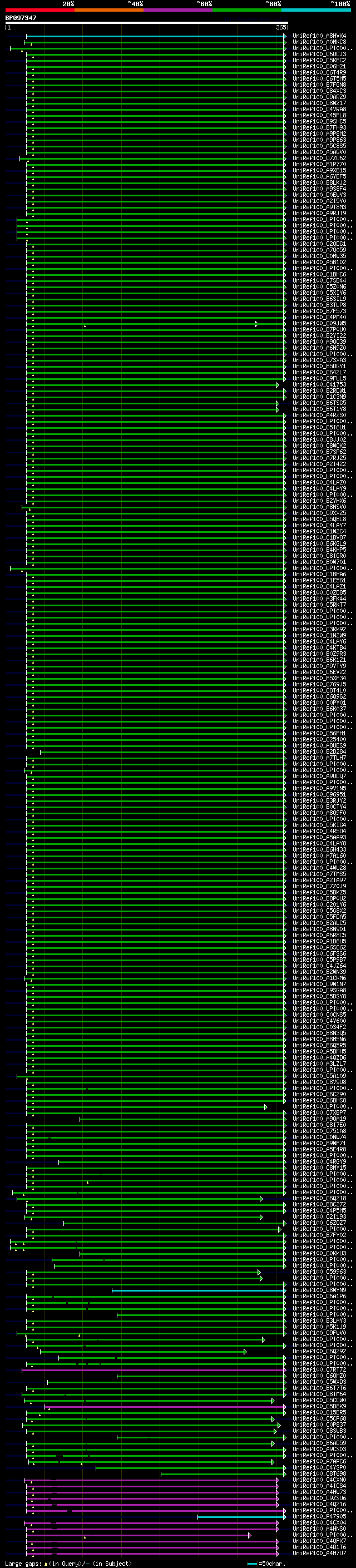Click the cyan ~100% identity legend segment

click(316, 10)
